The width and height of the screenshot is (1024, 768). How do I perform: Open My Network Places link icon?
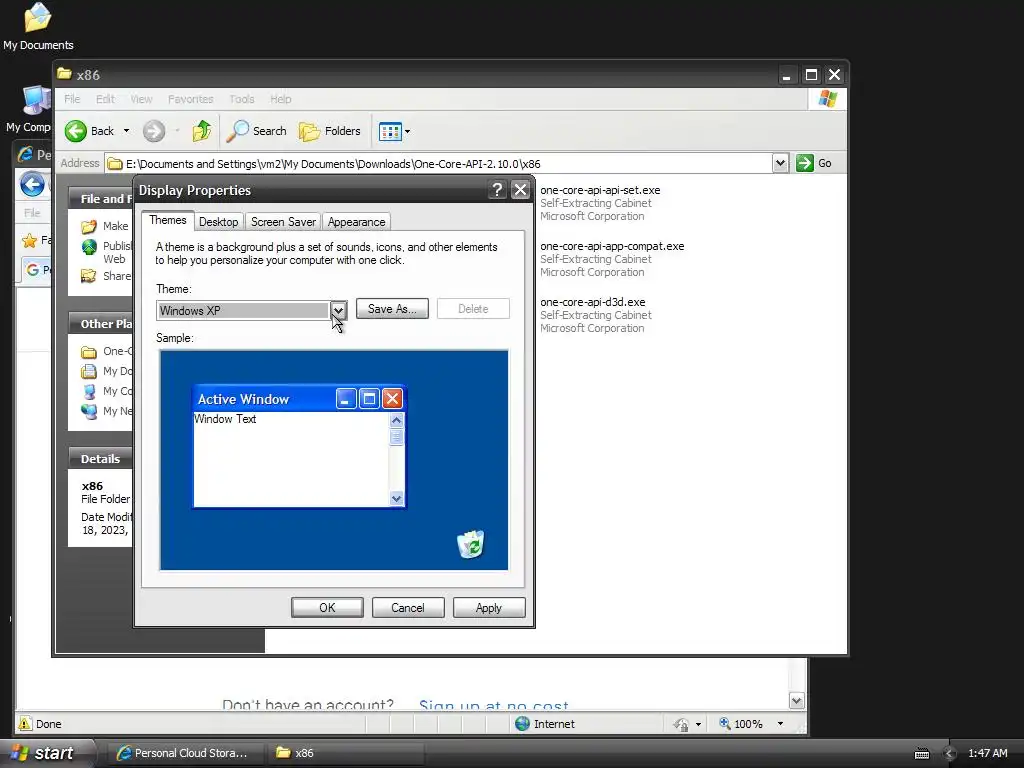89,411
